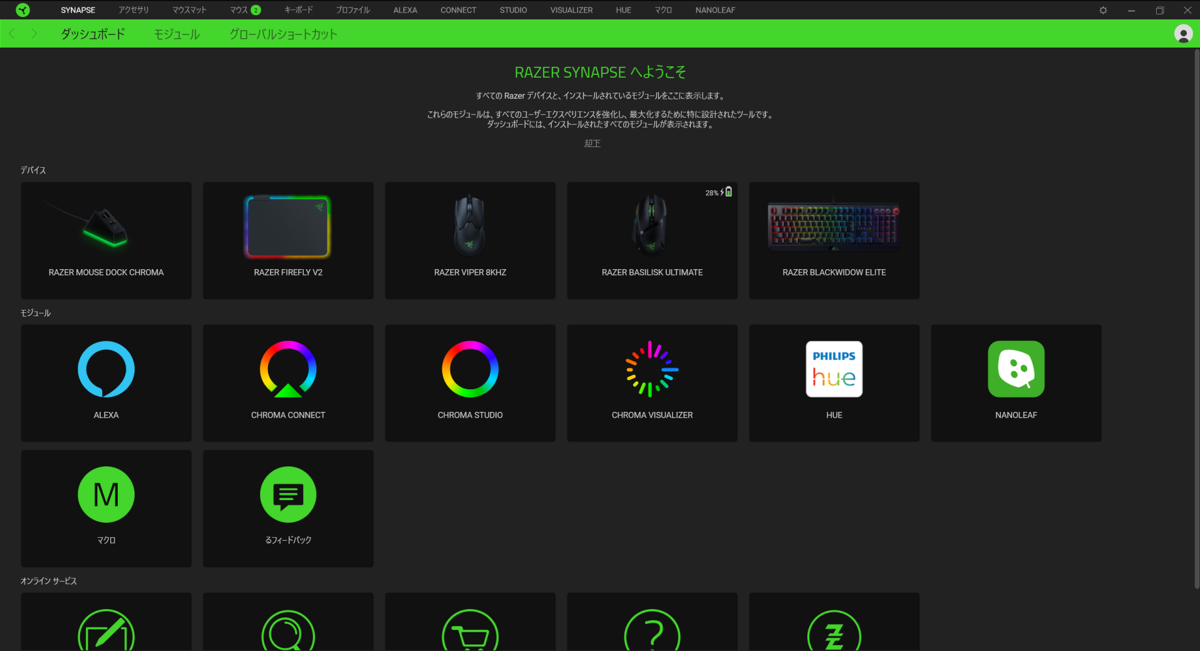Launch the Chroma Studio module
1200x651 pixels.
pyautogui.click(x=470, y=382)
